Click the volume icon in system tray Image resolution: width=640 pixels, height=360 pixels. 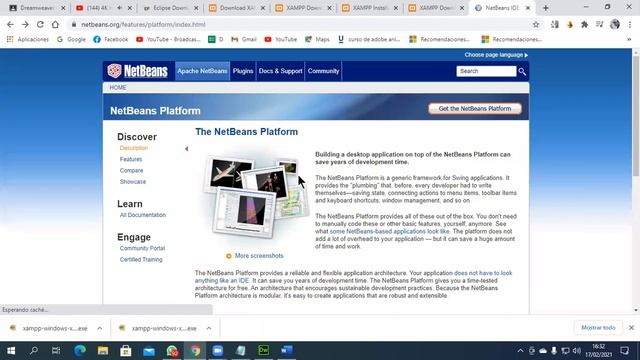pyautogui.click(x=577, y=351)
